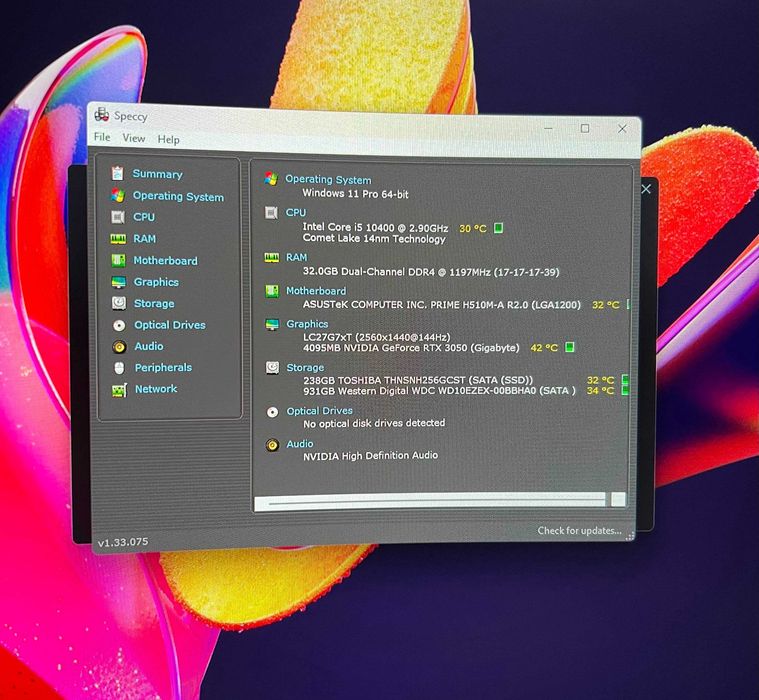Click the Motherboard icon in summary pane

tap(272, 291)
